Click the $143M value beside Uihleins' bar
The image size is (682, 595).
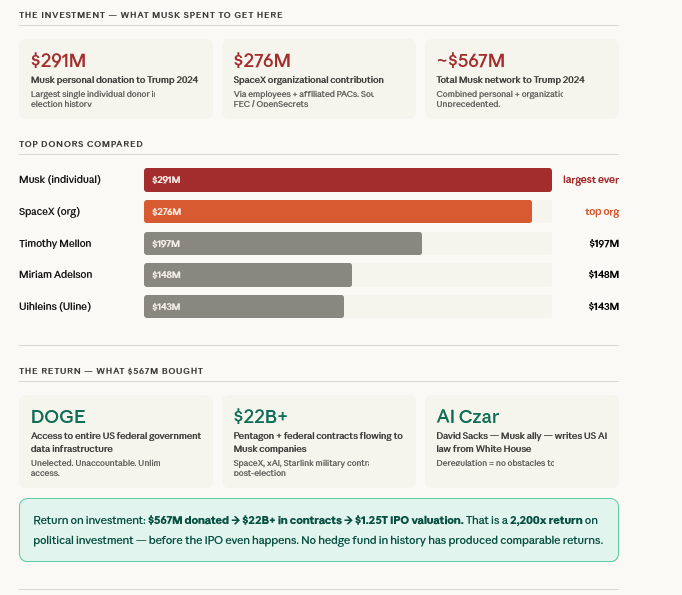(604, 307)
